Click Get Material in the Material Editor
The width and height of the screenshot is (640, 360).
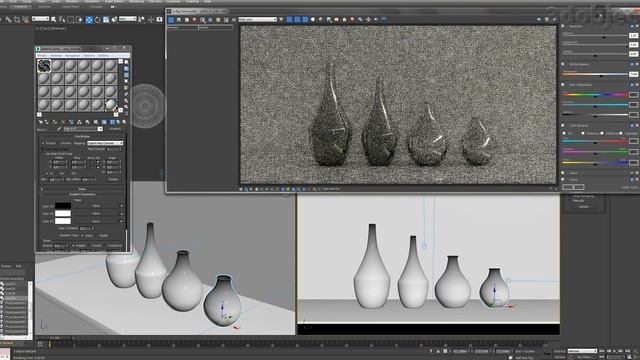click(x=40, y=122)
